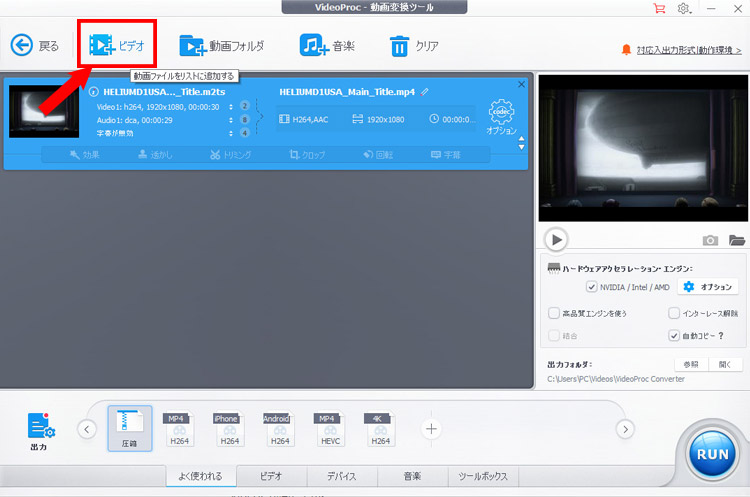
Task: Open the codec オプション gear
Action: point(501,117)
